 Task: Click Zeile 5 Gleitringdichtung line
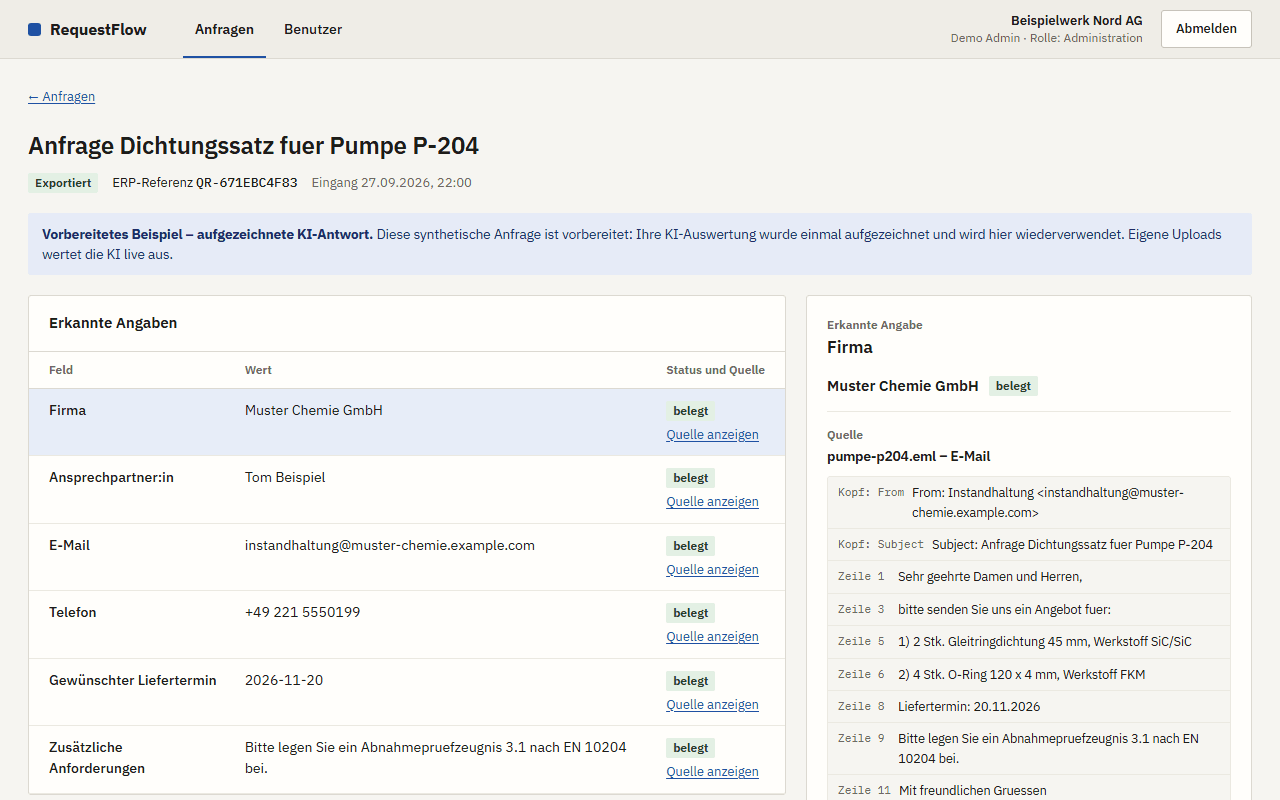pos(1029,641)
